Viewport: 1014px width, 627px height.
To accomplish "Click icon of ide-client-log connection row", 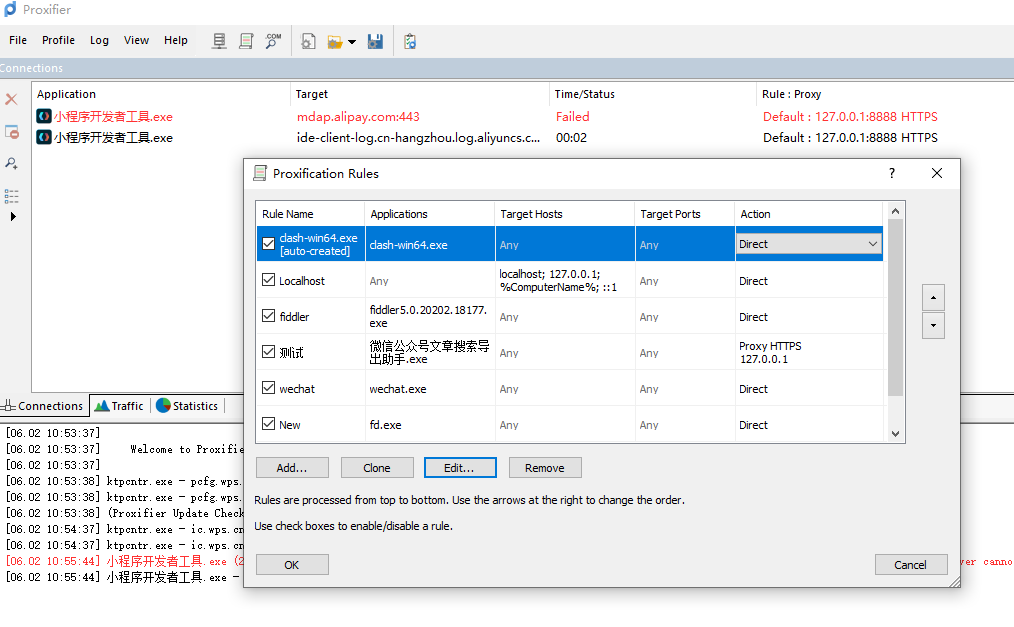I will (x=44, y=137).
